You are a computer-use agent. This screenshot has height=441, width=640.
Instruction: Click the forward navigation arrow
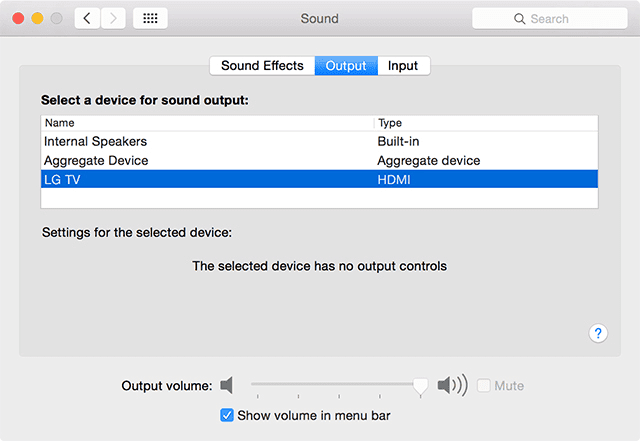pos(113,18)
